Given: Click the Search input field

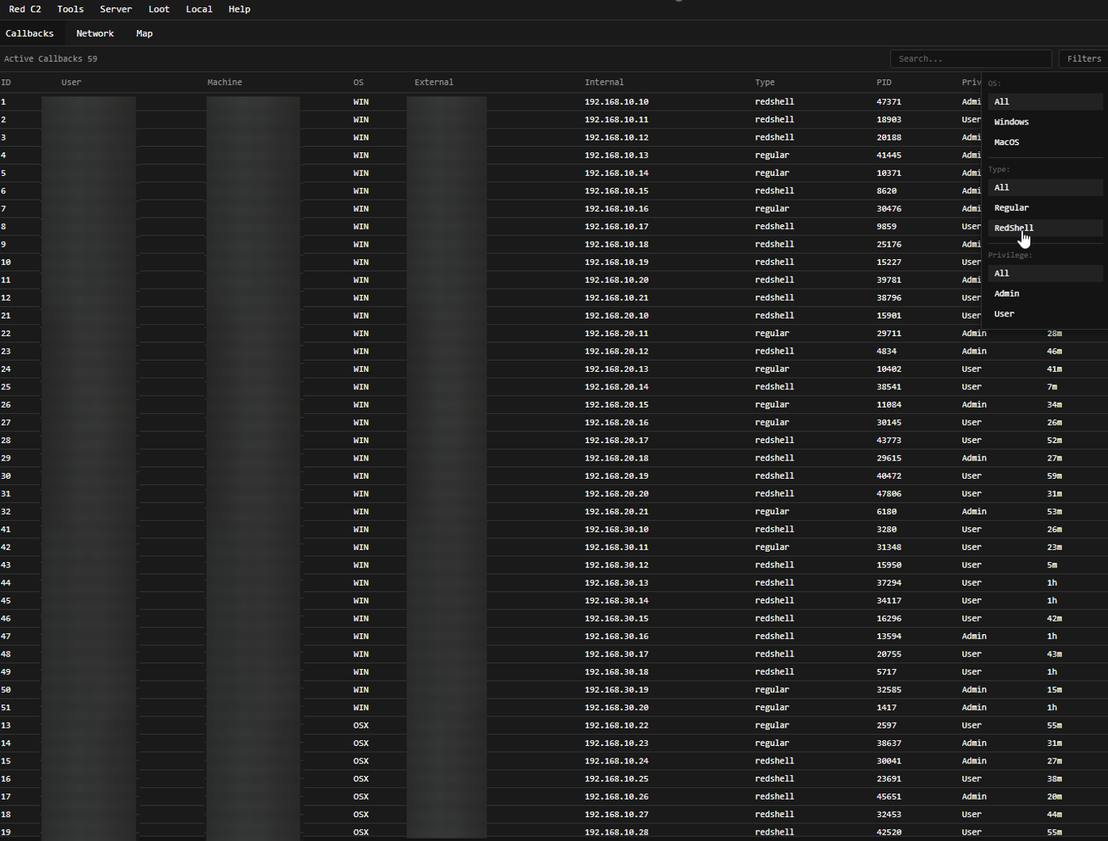Looking at the screenshot, I should pos(971,59).
